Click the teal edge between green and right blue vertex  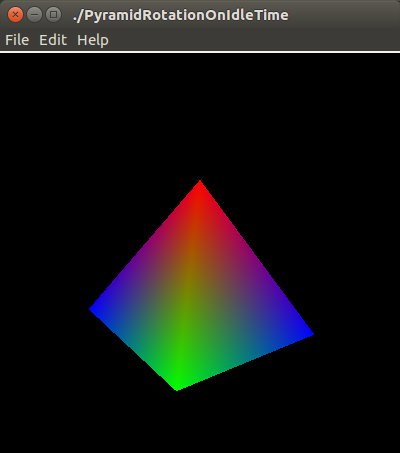click(246, 362)
